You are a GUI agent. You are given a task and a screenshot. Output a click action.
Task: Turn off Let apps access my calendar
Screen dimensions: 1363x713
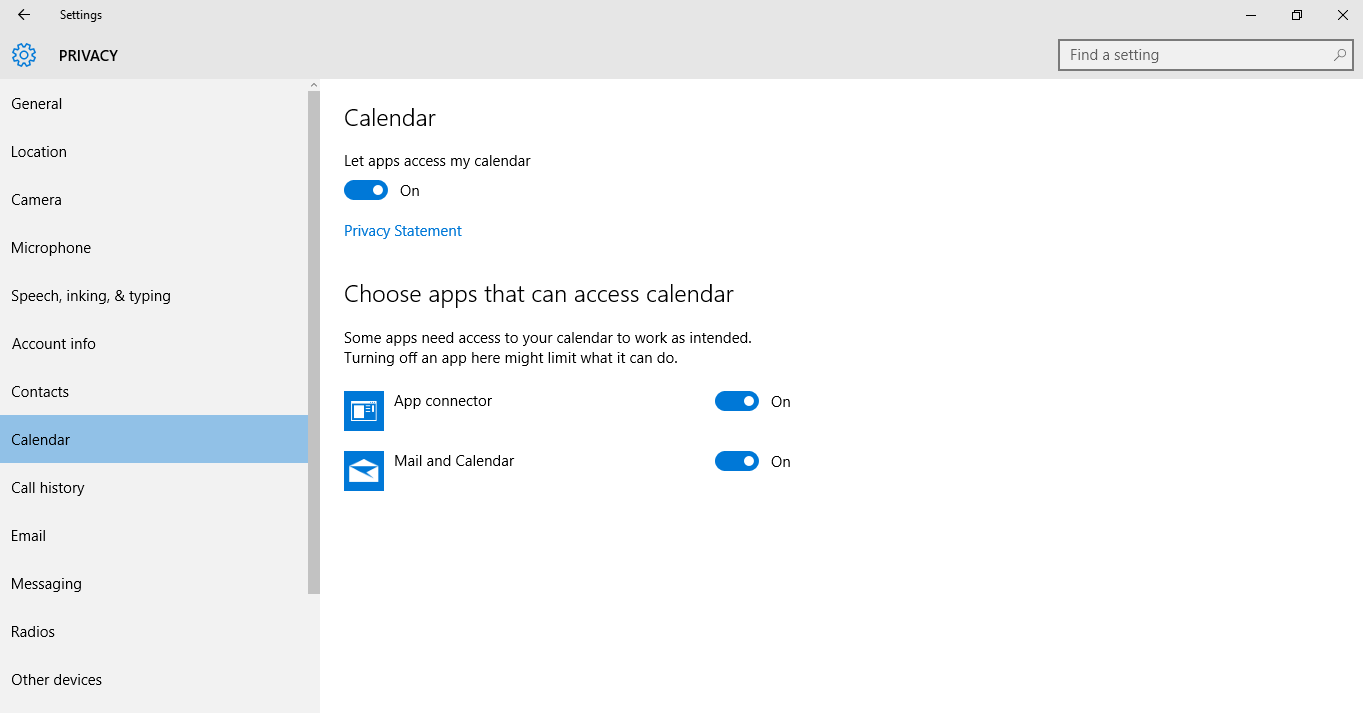click(x=366, y=190)
